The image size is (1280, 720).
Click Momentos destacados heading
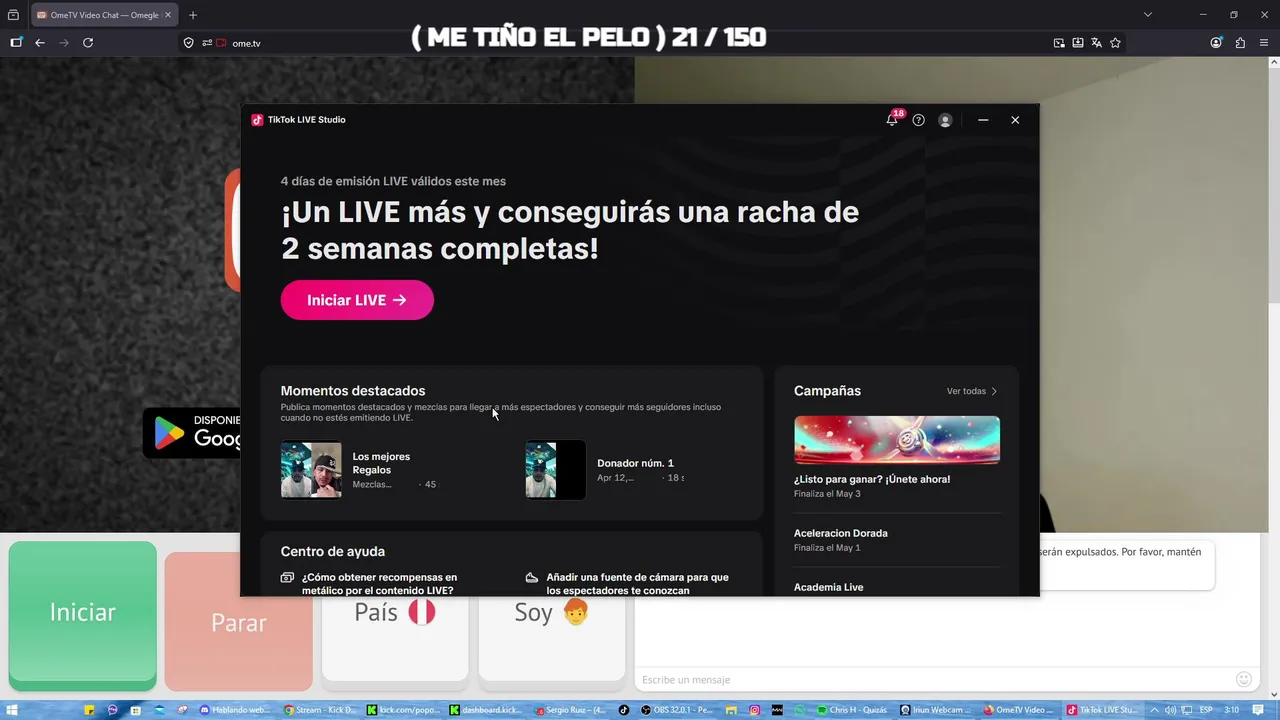coord(353,391)
